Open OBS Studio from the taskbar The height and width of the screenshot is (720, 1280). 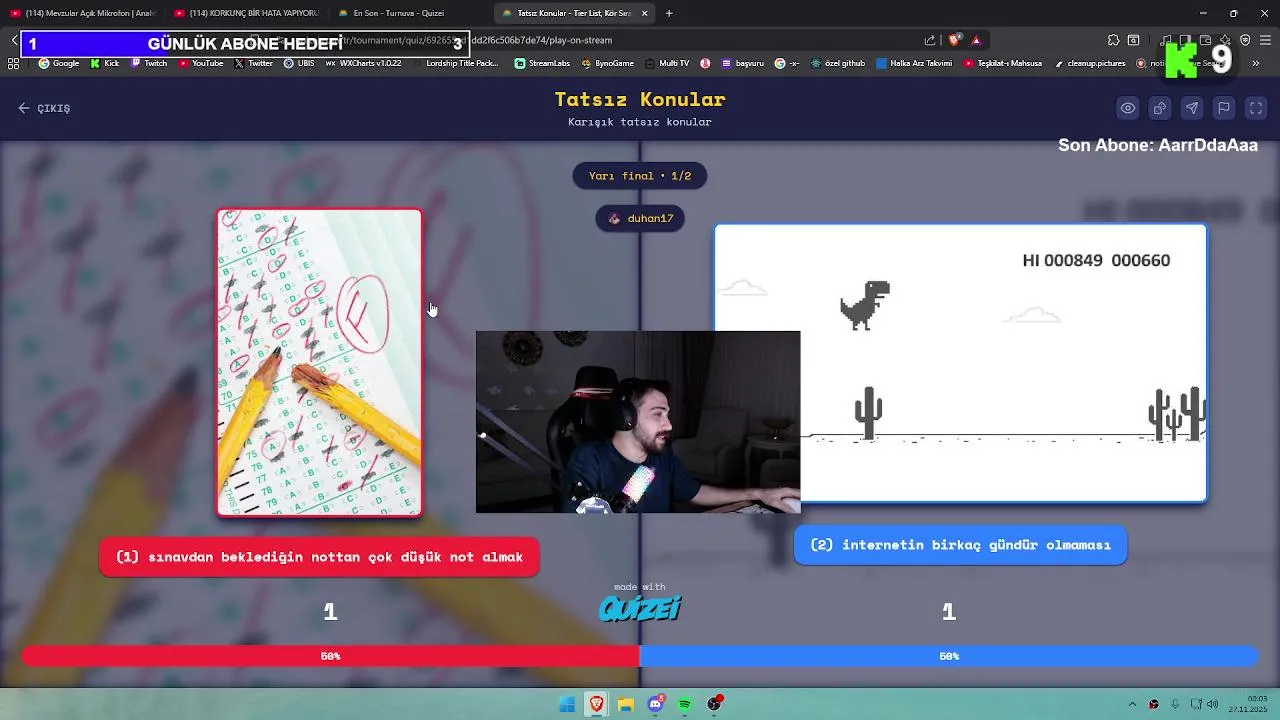click(714, 704)
